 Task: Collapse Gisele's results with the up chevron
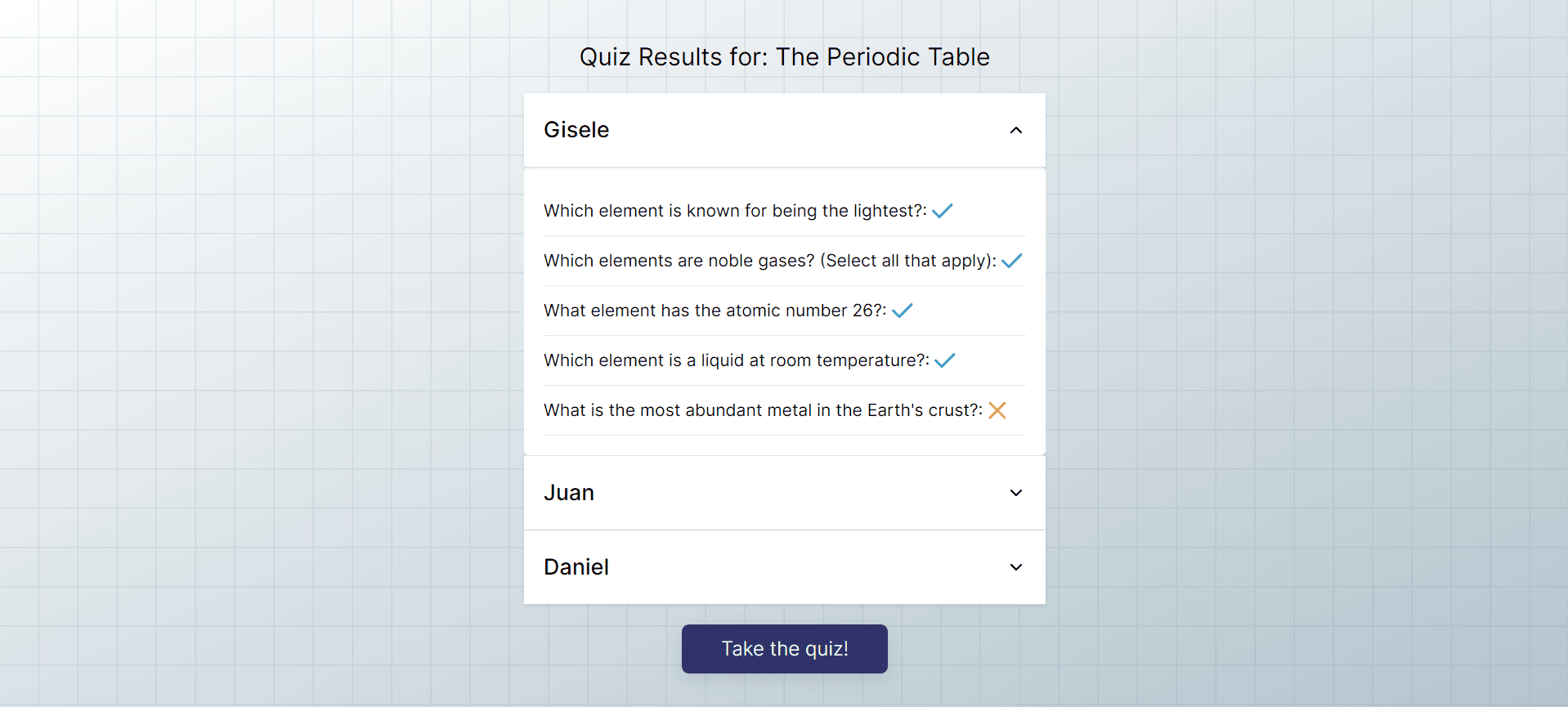1016,130
